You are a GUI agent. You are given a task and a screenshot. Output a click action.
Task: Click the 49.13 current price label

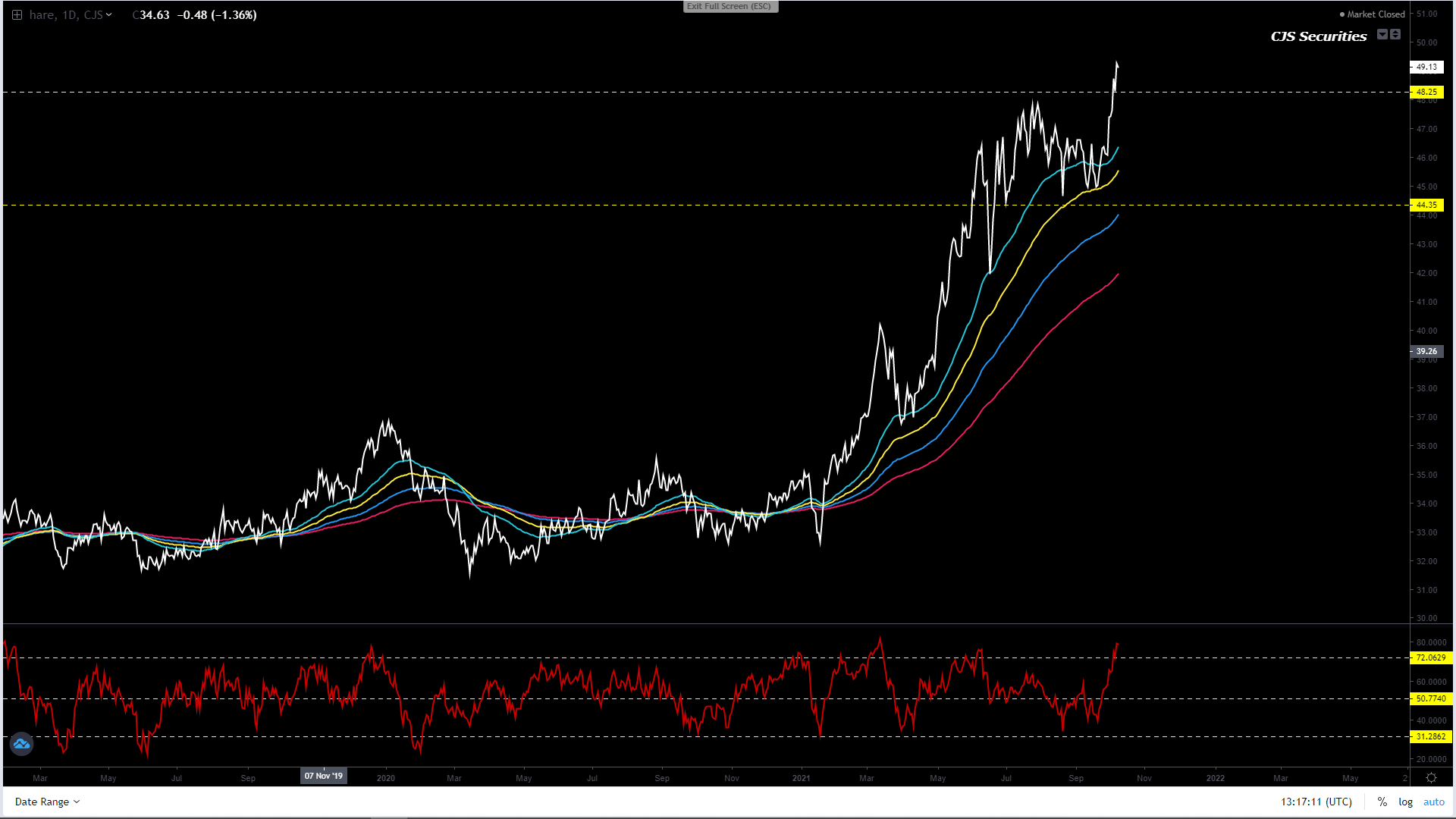1426,67
